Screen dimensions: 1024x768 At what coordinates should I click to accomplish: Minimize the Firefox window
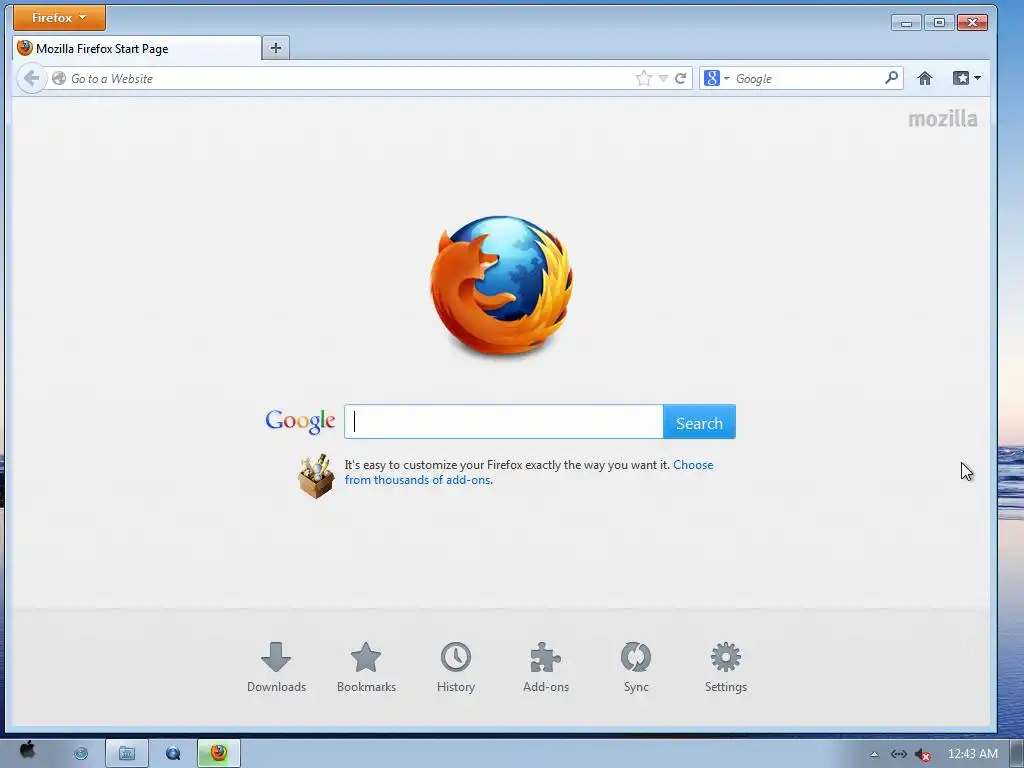(x=906, y=23)
